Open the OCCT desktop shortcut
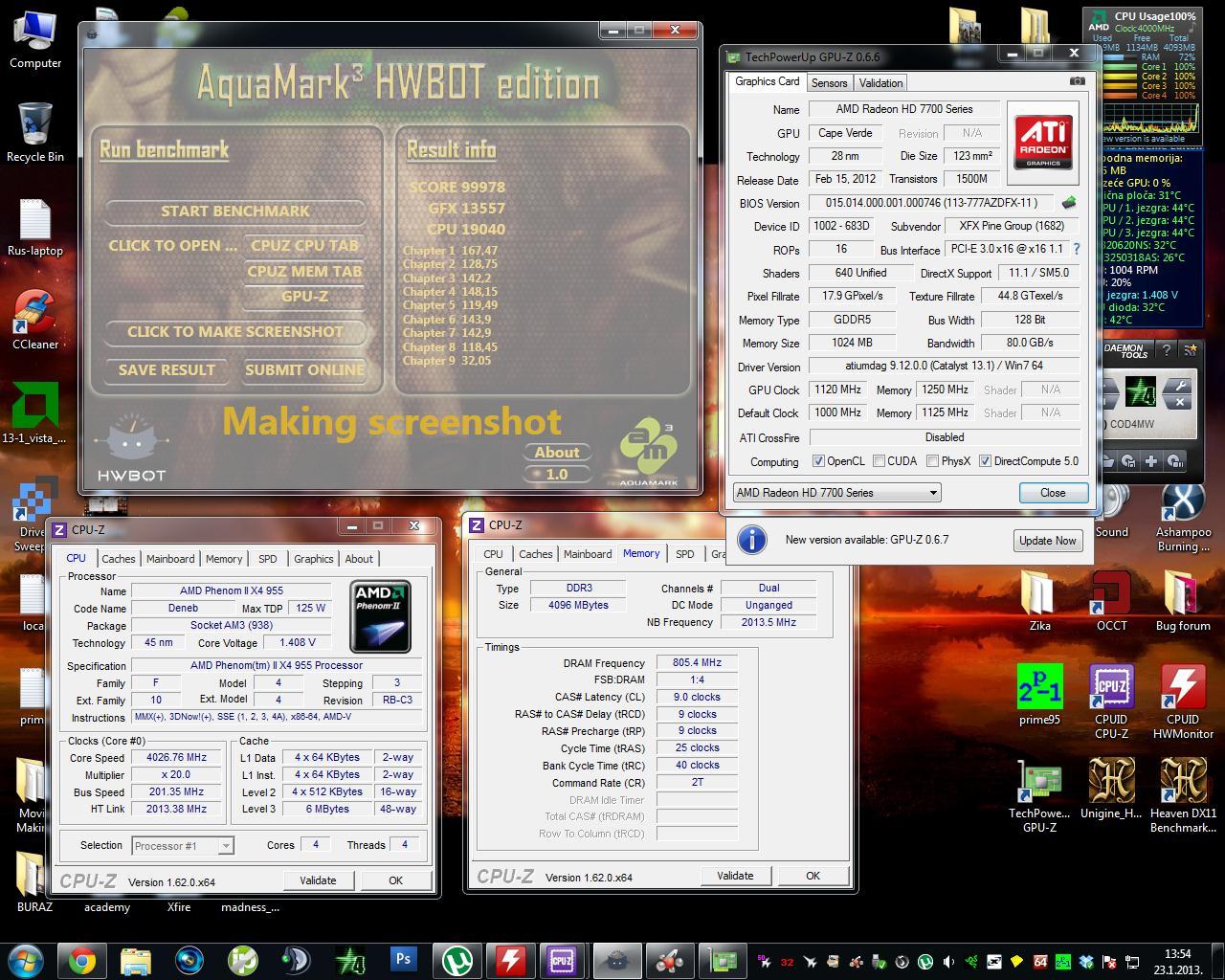Screen dimensions: 1225x980 coord(1111,601)
